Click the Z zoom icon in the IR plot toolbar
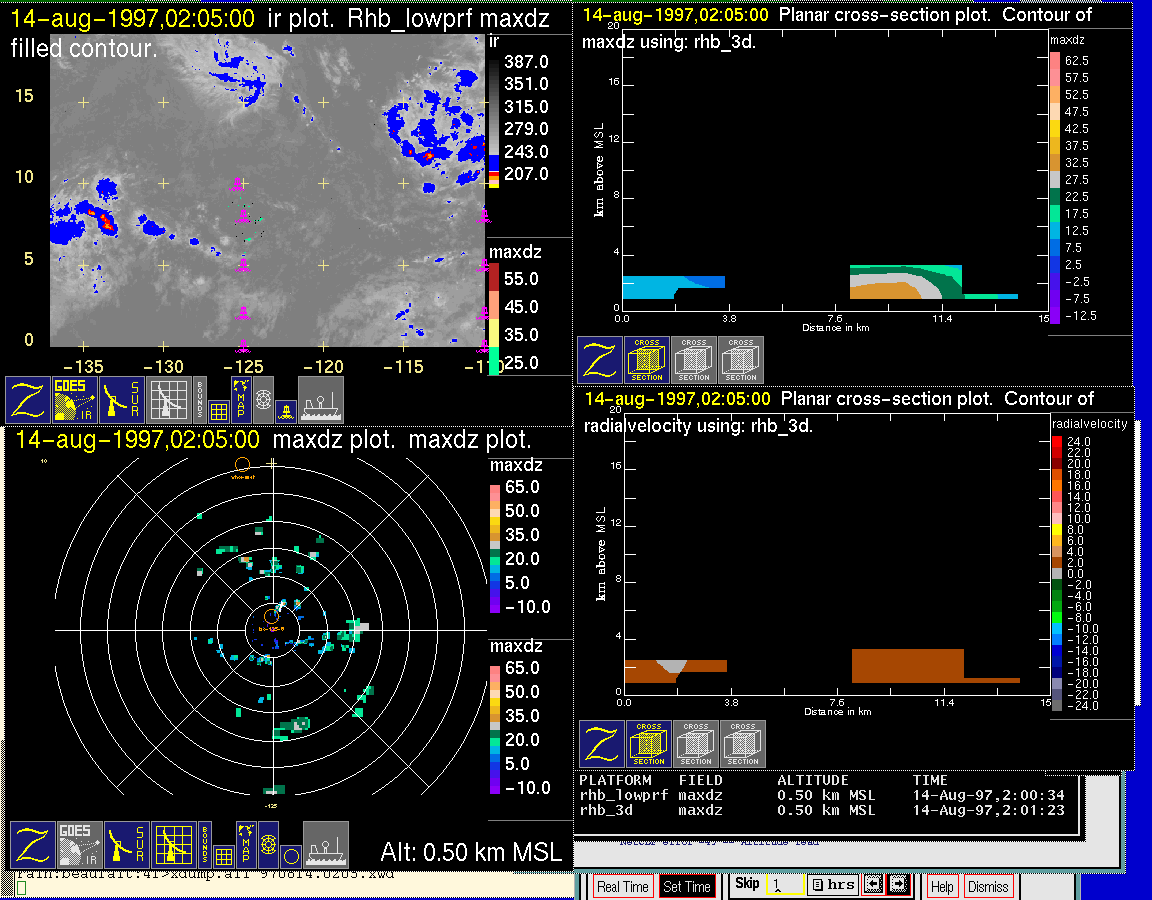The width and height of the screenshot is (1152, 900). pyautogui.click(x=28, y=400)
